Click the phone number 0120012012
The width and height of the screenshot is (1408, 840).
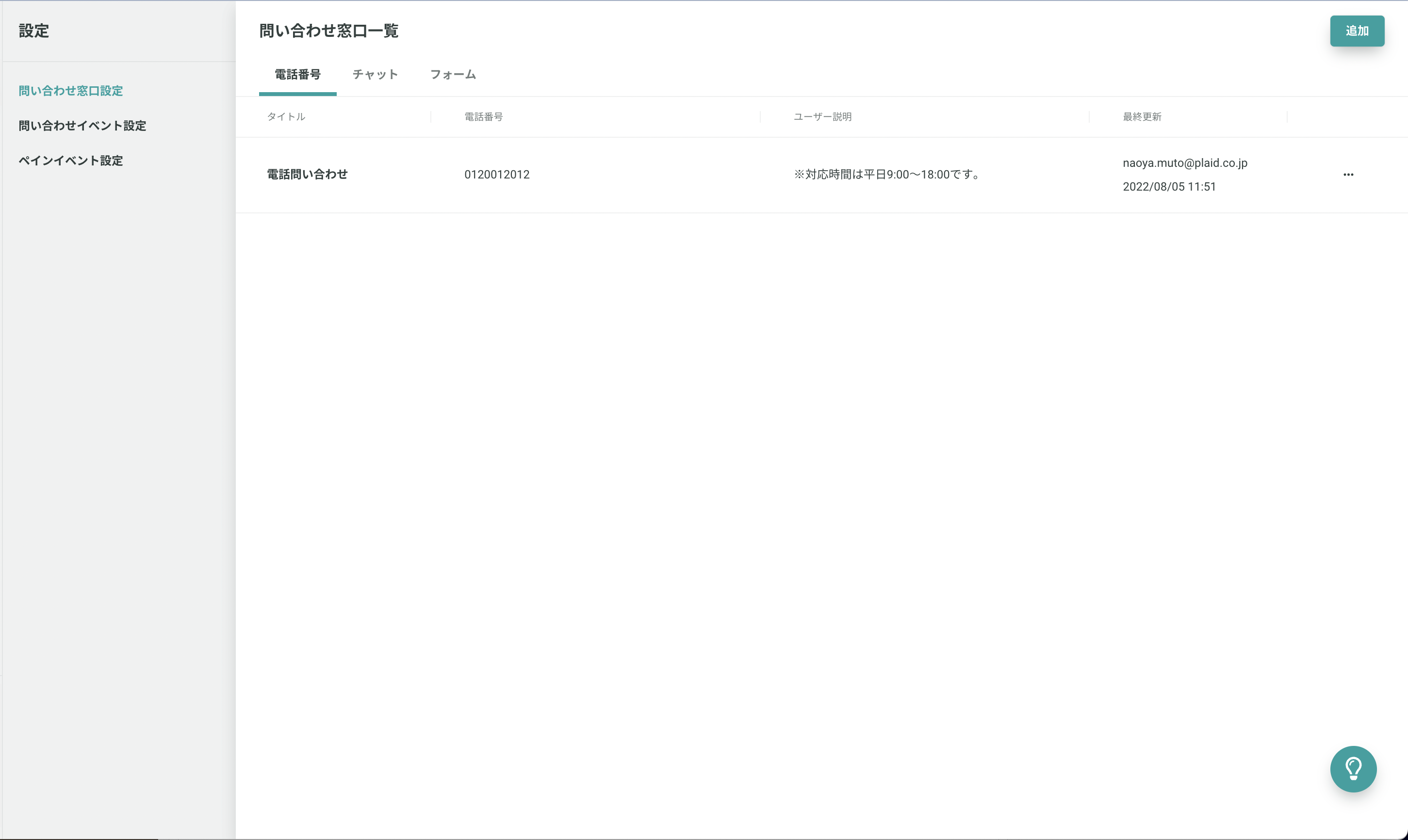497,174
